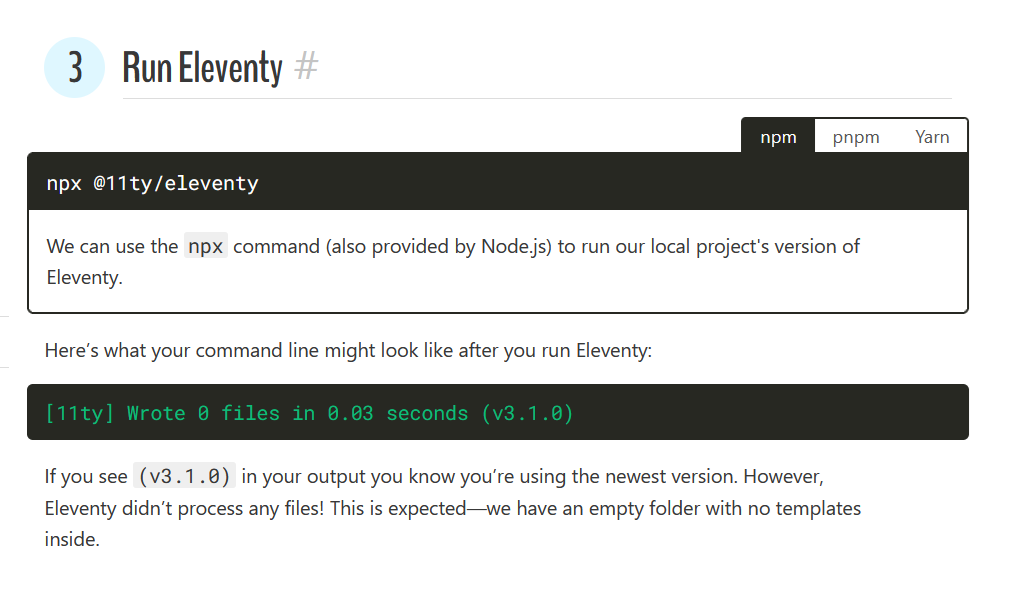Click the inline npx code snippet

click(206, 246)
